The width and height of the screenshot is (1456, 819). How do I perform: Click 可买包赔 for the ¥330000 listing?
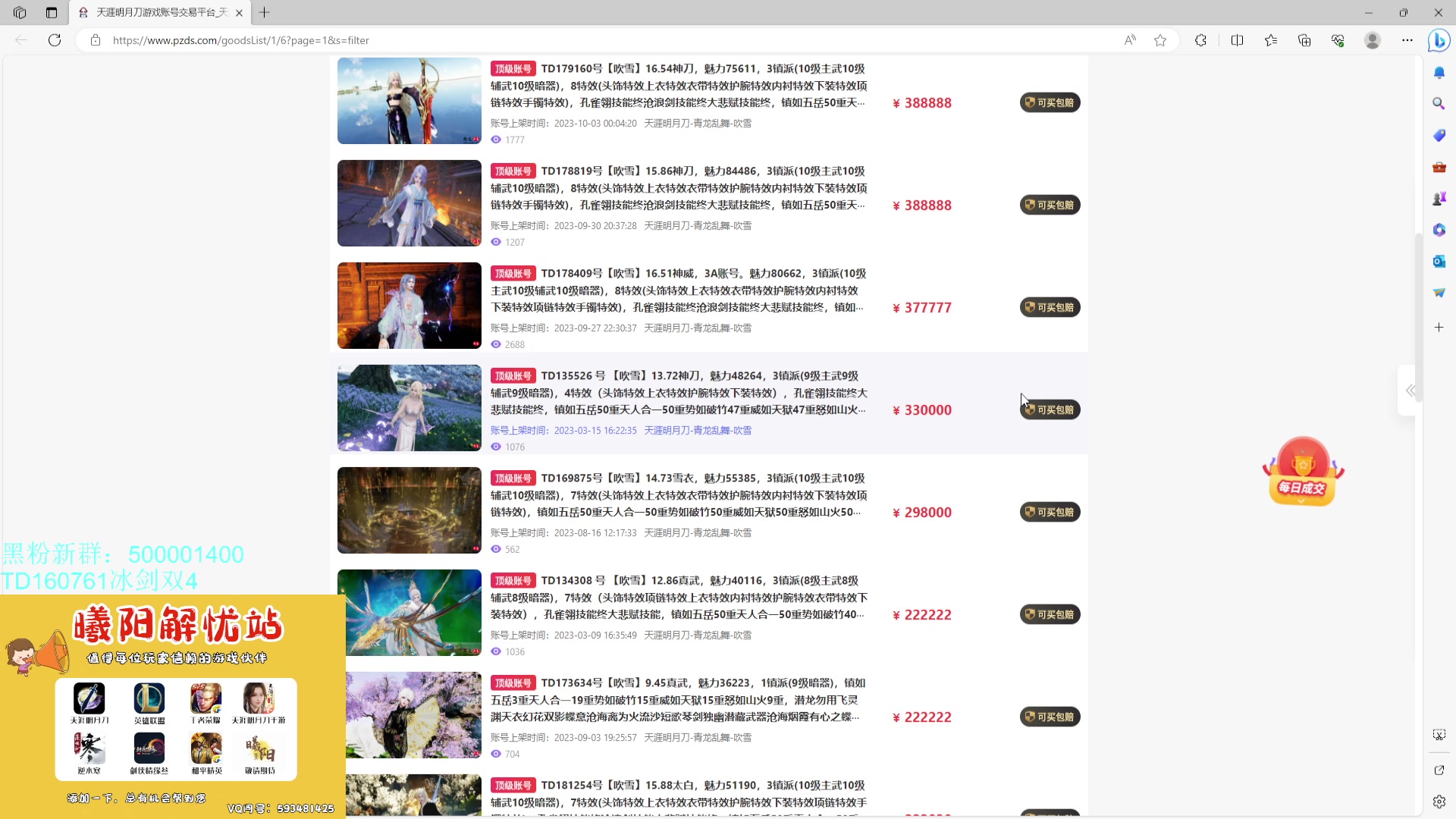1050,409
